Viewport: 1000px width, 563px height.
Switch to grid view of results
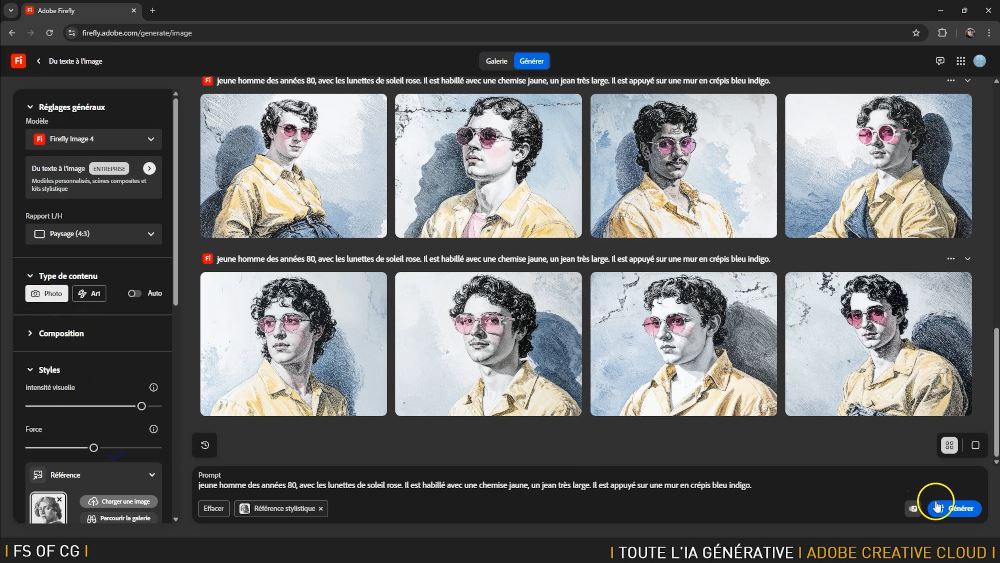pyautogui.click(x=949, y=445)
